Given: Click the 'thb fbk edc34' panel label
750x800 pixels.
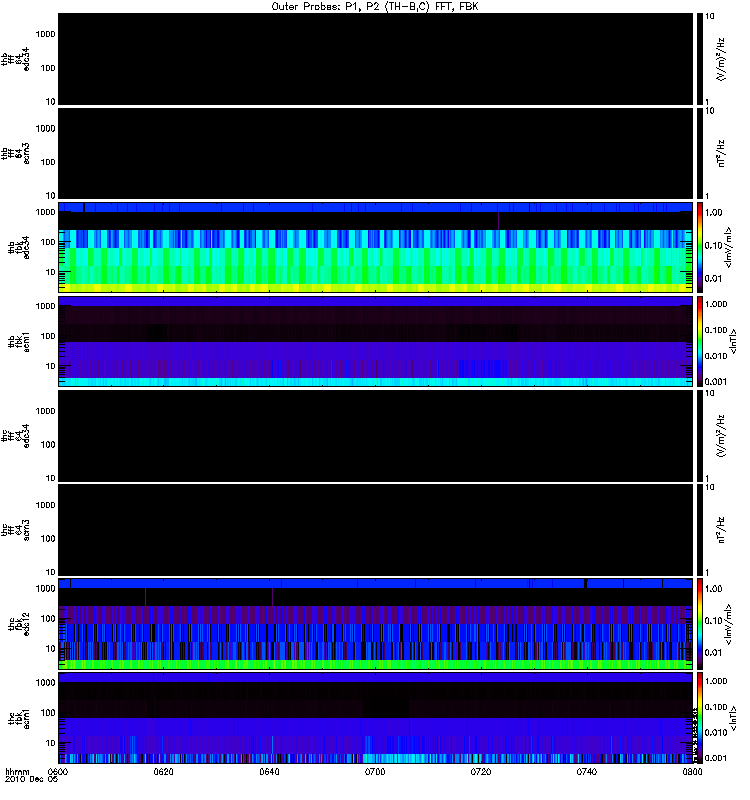Looking at the screenshot, I should [19, 247].
